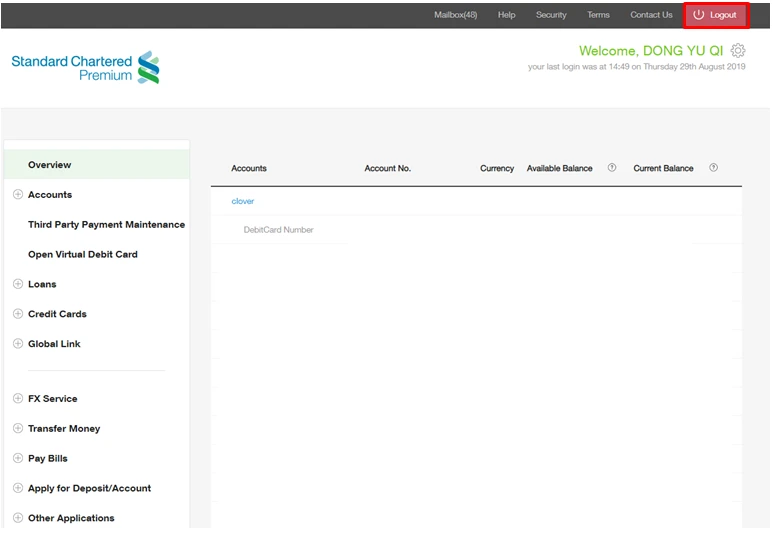Log out using the Logout button
The image size is (772, 540).
(716, 15)
